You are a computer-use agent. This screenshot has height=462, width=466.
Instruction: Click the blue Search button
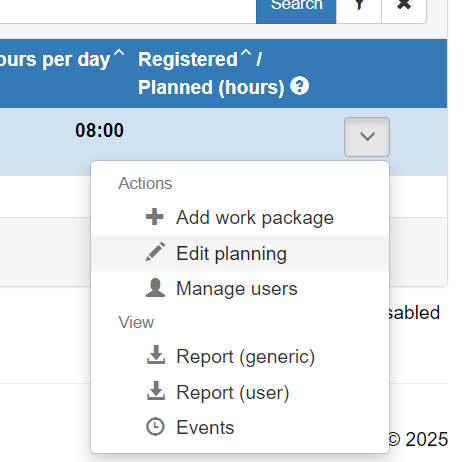point(296,7)
